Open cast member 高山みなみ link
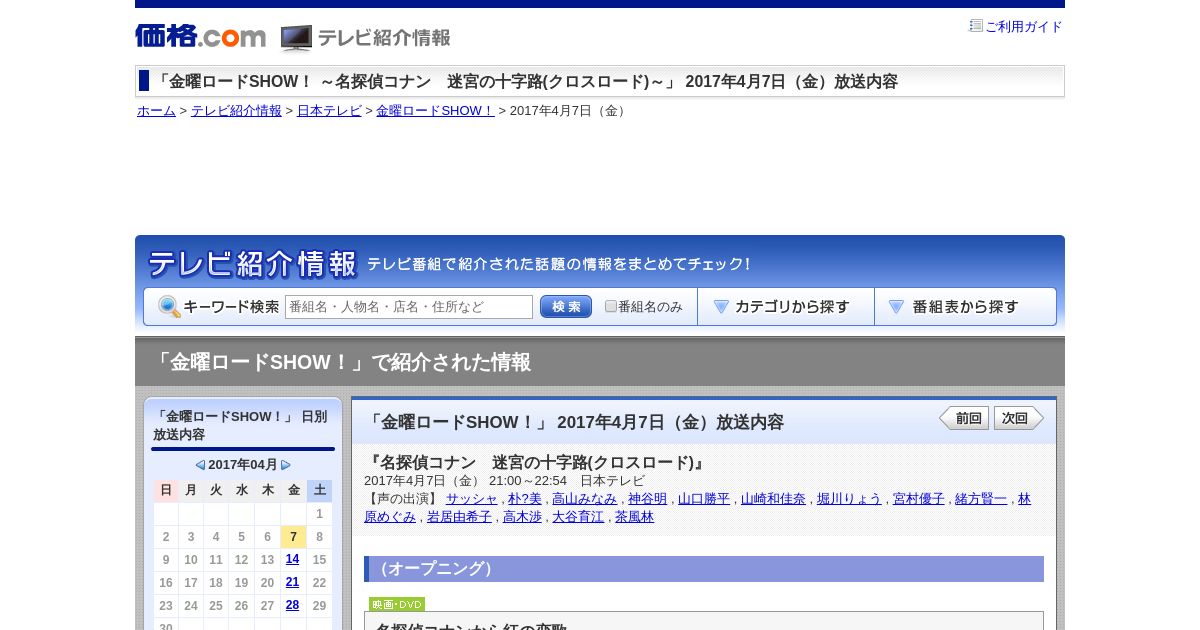 point(584,499)
